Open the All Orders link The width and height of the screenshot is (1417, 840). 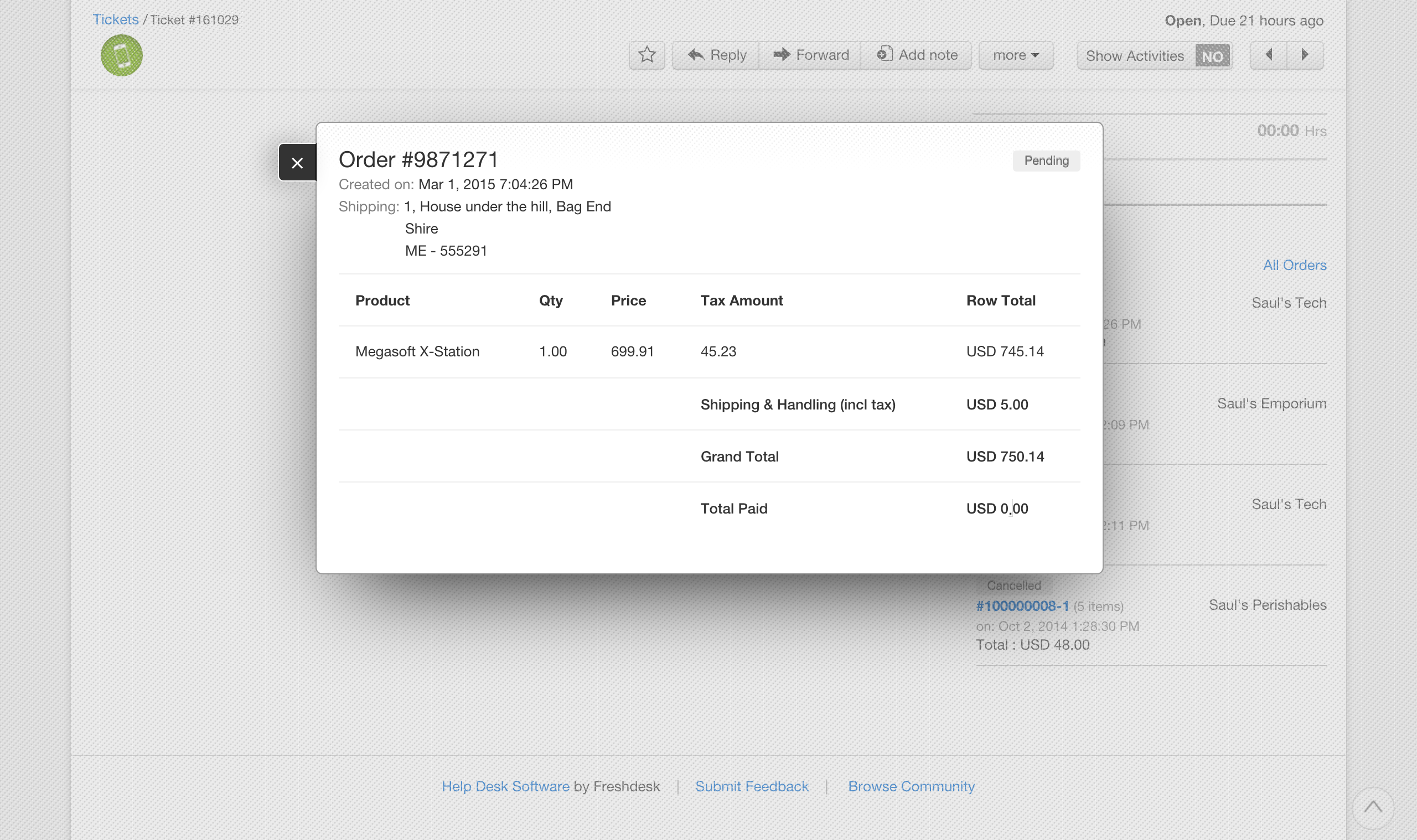1294,265
